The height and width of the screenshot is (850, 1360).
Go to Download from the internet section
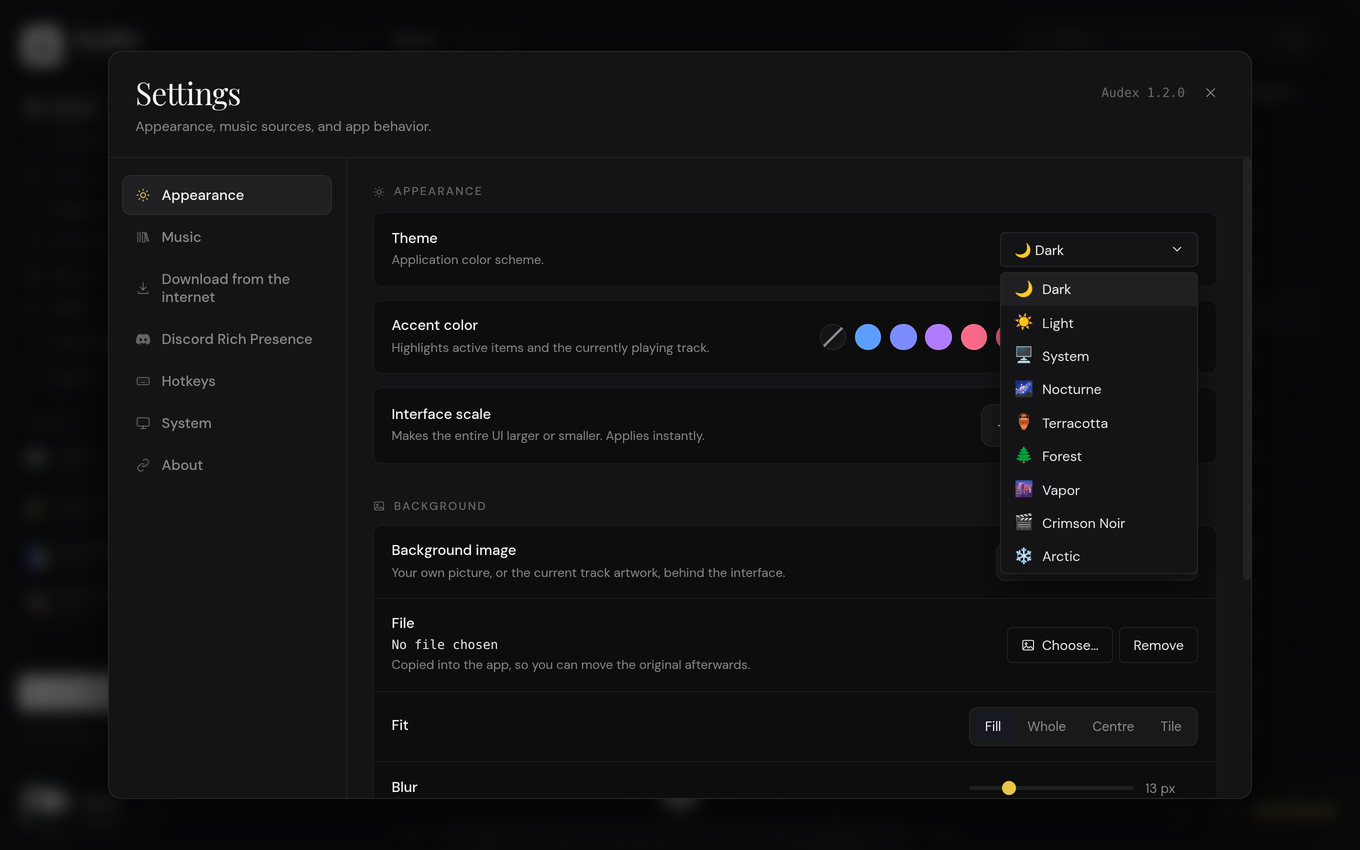point(227,288)
